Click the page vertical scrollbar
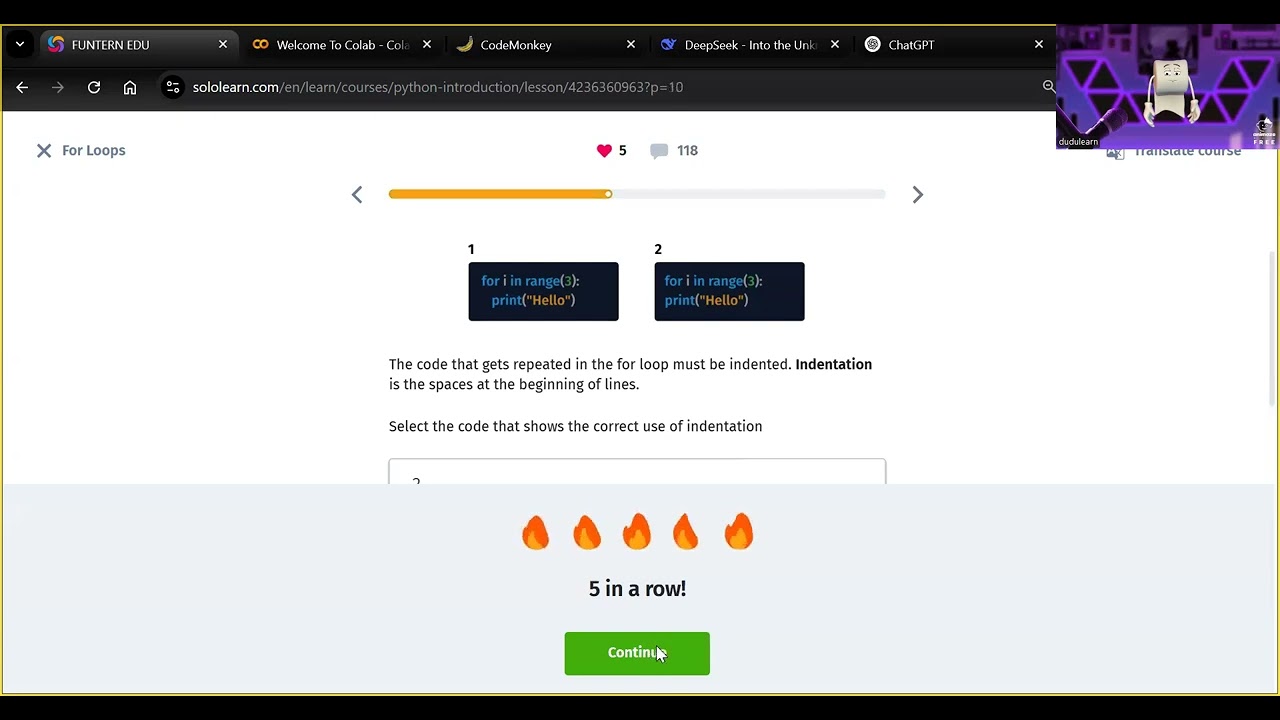1280x720 pixels. coord(1273,328)
